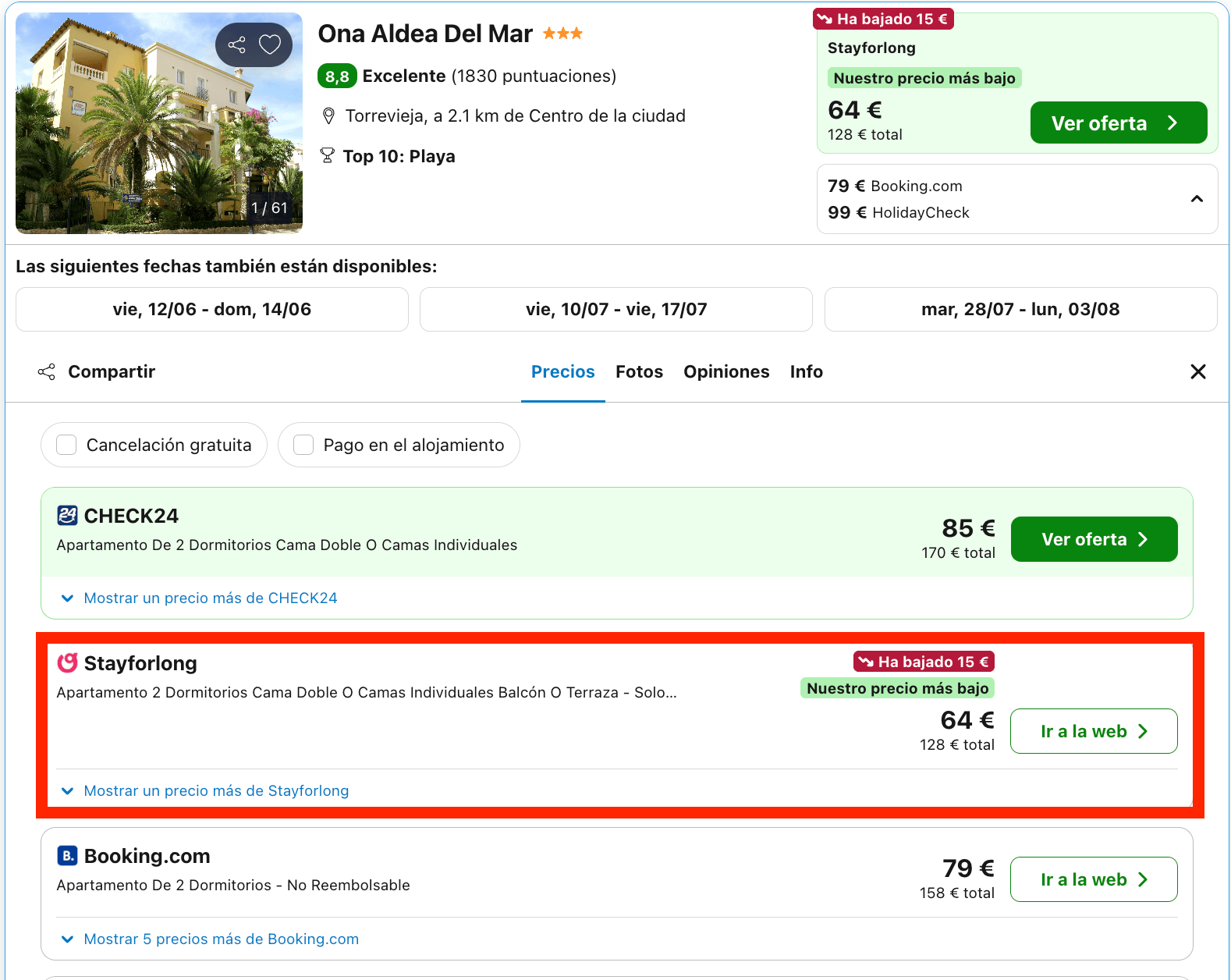
Task: Select dates mar, 28/07 - lun, 03/08
Action: pos(1020,310)
